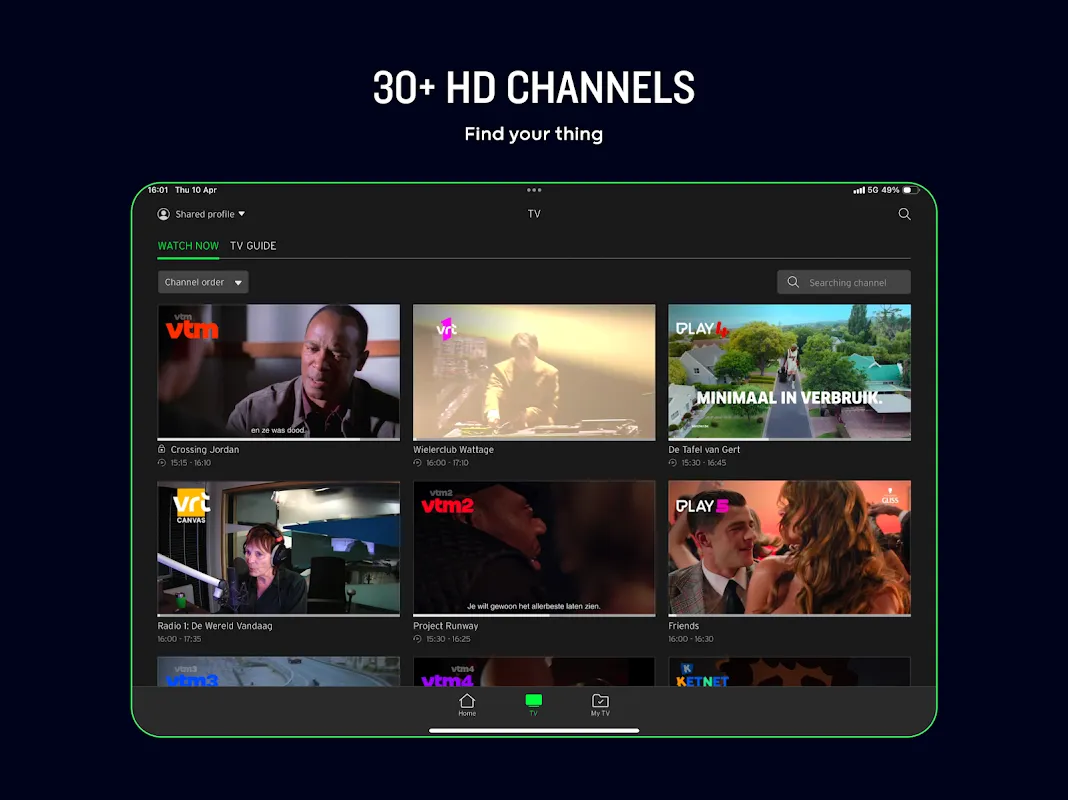1068x800 pixels.
Task: Click replay icon next to 16:00 - 17:10
Action: (x=417, y=463)
